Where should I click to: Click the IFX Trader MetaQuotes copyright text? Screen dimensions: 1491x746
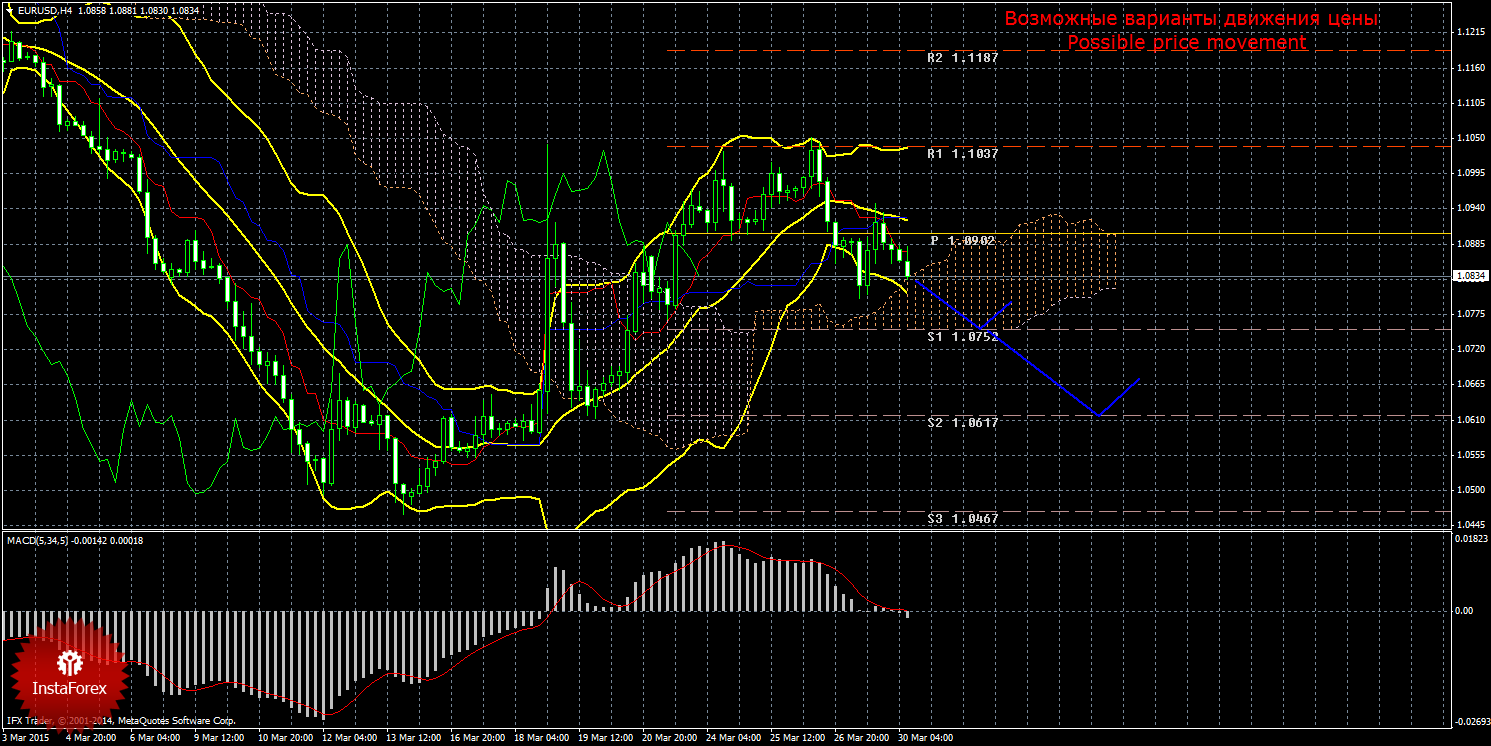(x=120, y=720)
